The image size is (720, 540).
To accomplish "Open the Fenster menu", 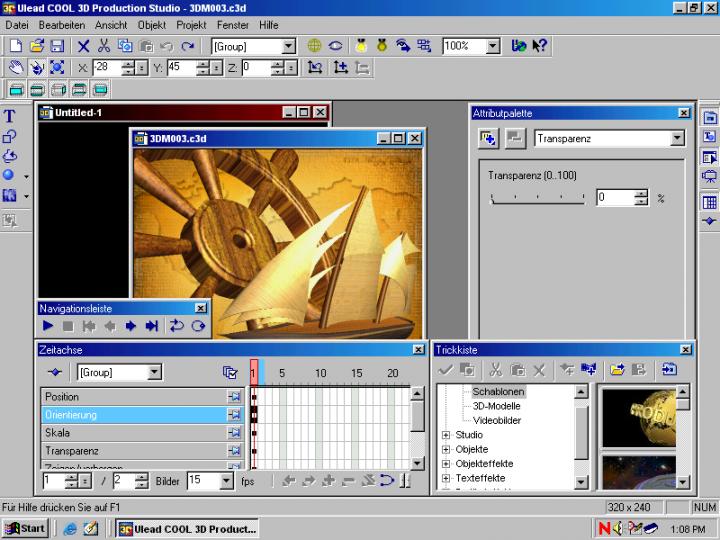I will (x=233, y=24).
